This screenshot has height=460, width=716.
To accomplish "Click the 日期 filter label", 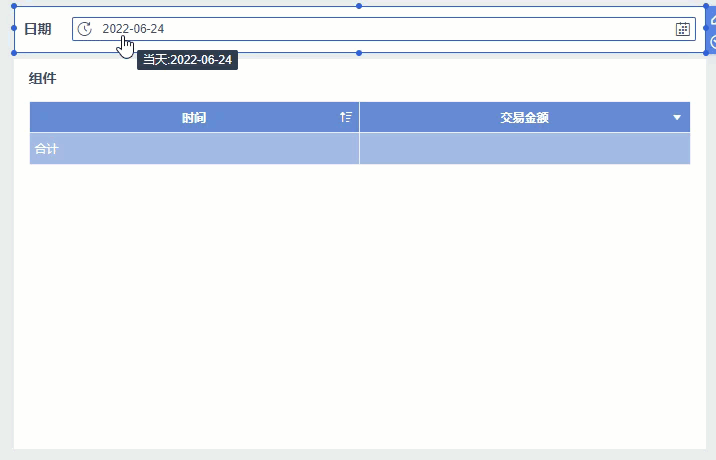I will coord(37,29).
